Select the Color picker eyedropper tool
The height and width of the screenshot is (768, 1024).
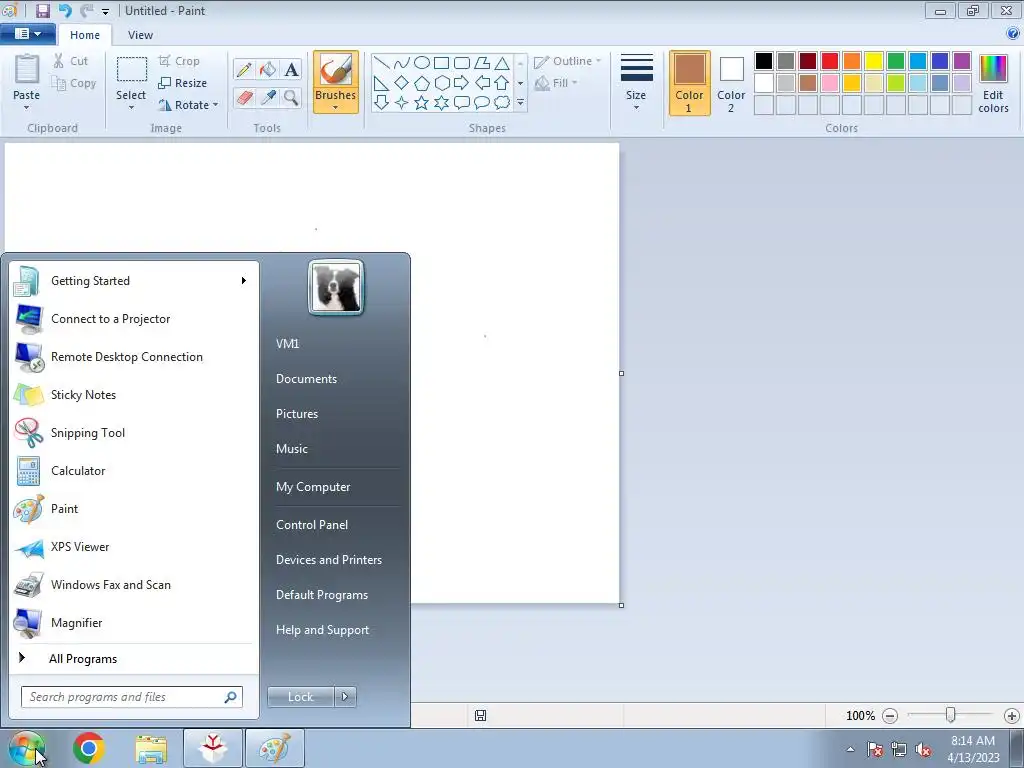pos(268,98)
